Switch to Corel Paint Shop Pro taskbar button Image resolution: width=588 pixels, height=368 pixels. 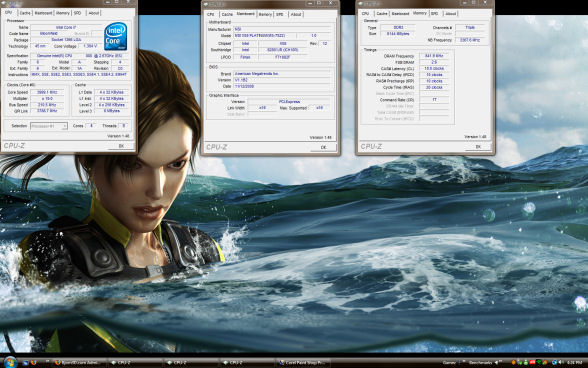pyautogui.click(x=303, y=363)
